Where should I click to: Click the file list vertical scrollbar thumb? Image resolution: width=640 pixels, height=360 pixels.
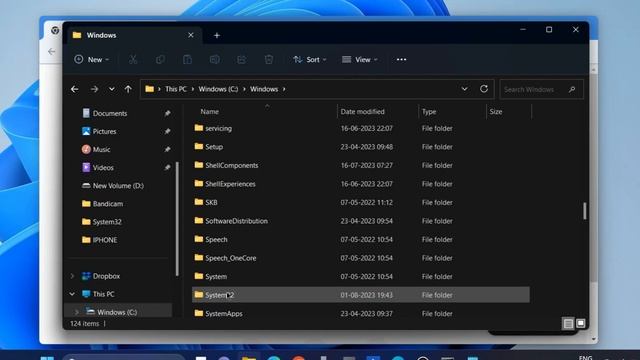tap(584, 211)
